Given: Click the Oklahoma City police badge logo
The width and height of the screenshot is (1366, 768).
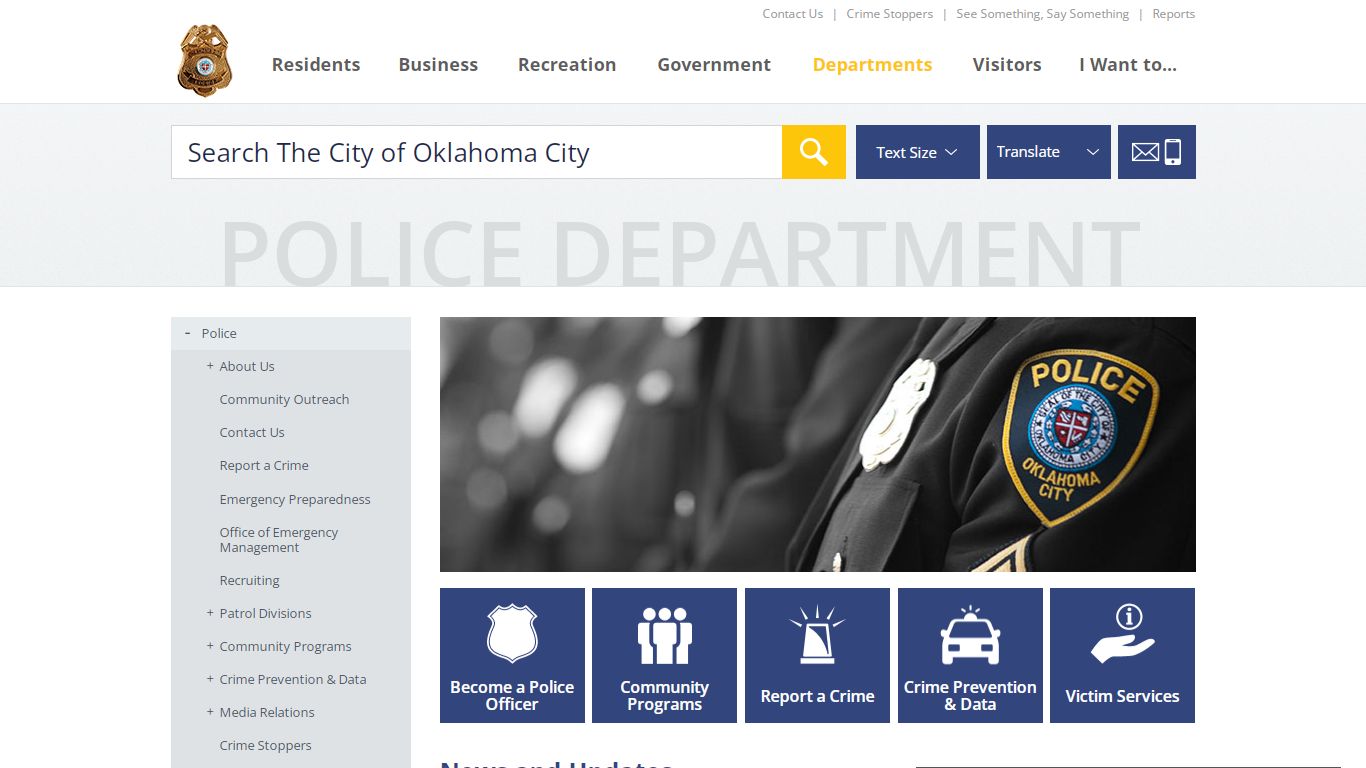Looking at the screenshot, I should point(205,61).
